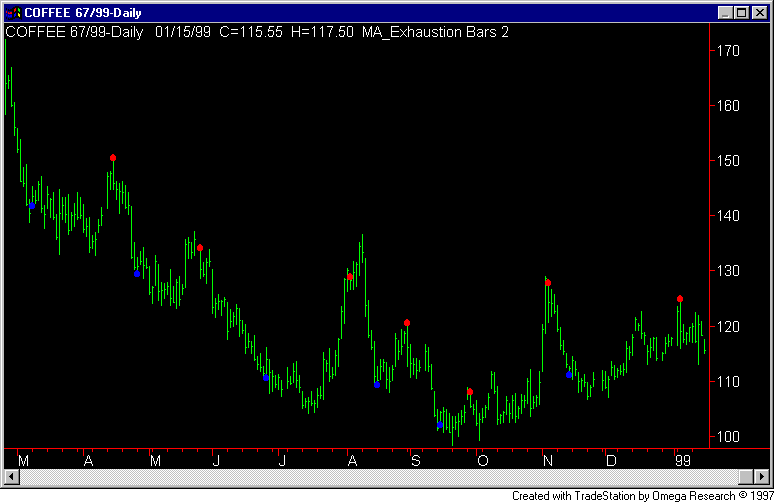The width and height of the screenshot is (774, 502).
Task: Click the 100 price axis label
Action: tap(728, 437)
